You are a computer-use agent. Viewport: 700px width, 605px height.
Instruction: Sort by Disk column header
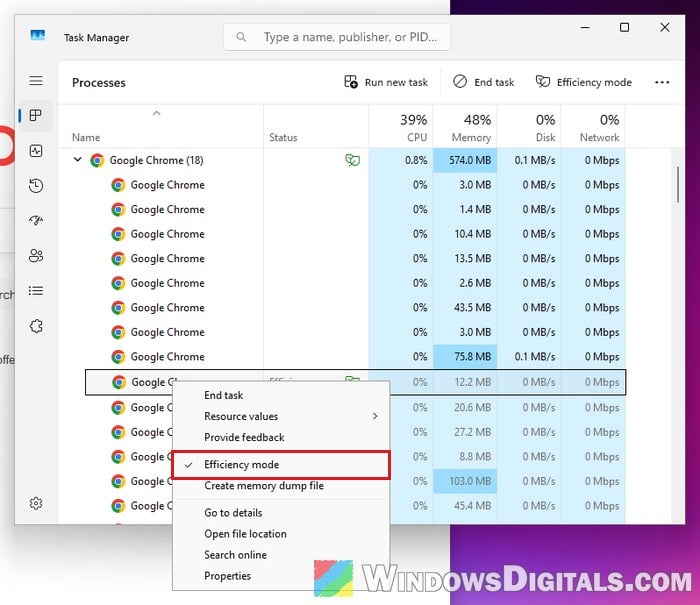(529, 127)
